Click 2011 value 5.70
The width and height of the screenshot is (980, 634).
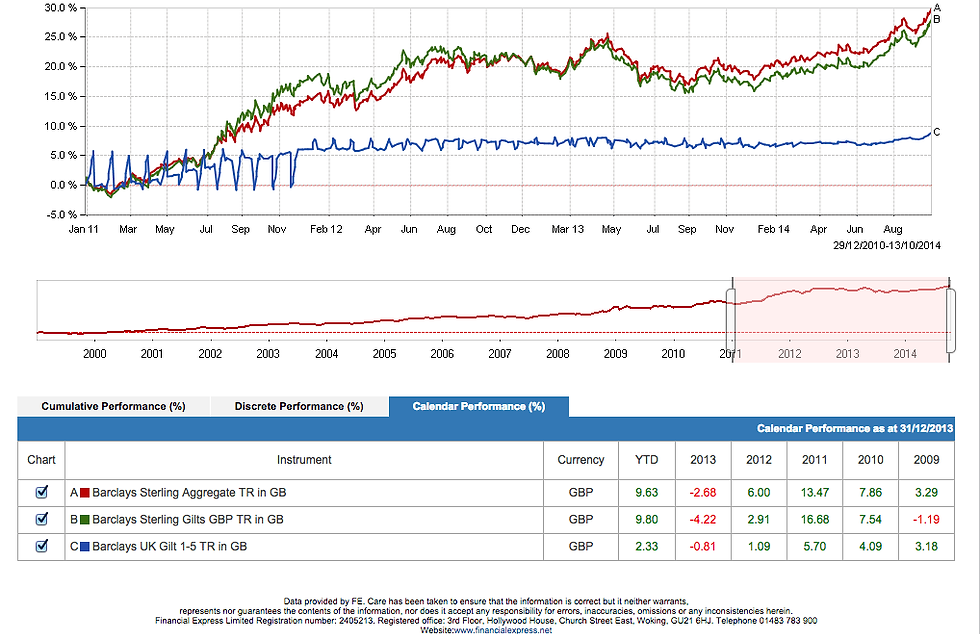tap(815, 546)
